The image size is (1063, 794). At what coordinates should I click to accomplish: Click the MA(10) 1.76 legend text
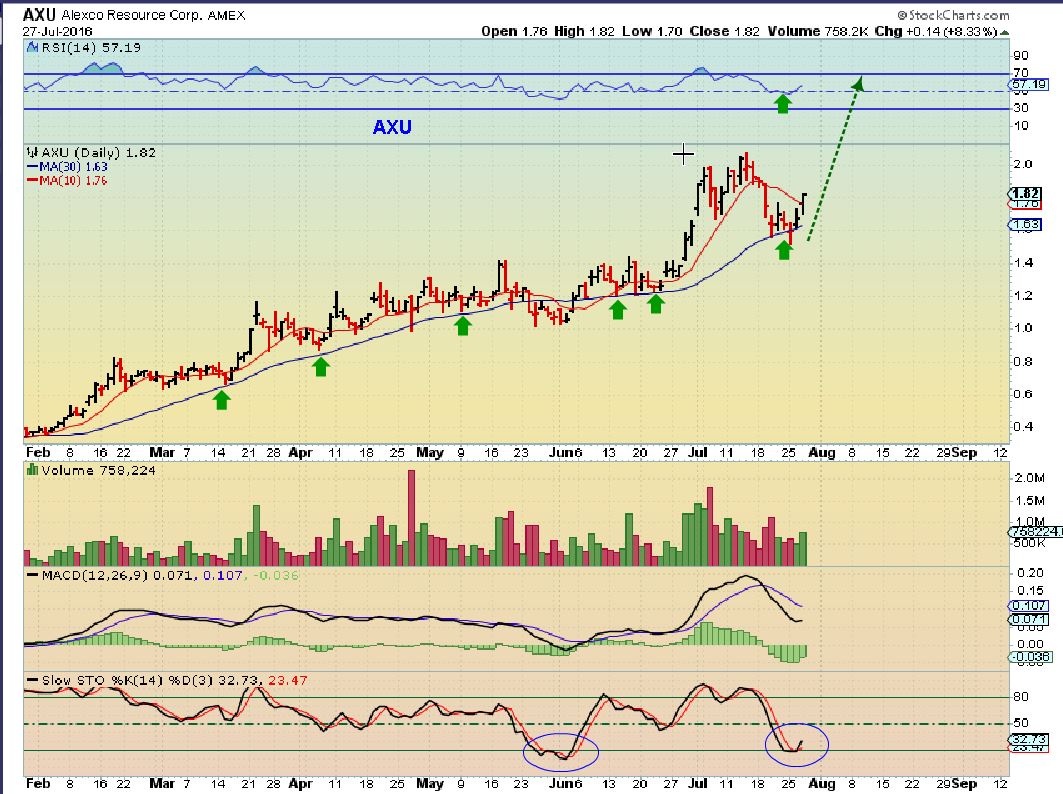tap(73, 180)
